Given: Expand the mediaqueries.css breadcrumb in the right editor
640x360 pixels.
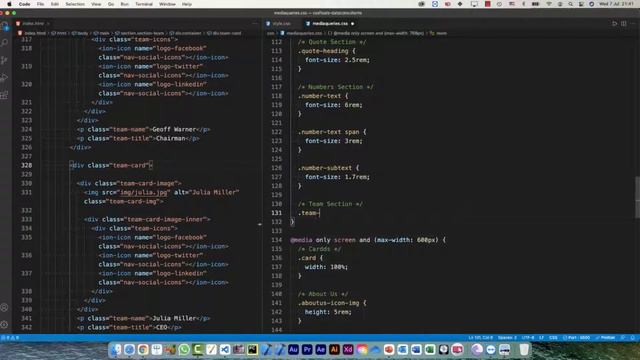Looking at the screenshot, I should pyautogui.click(x=301, y=33).
